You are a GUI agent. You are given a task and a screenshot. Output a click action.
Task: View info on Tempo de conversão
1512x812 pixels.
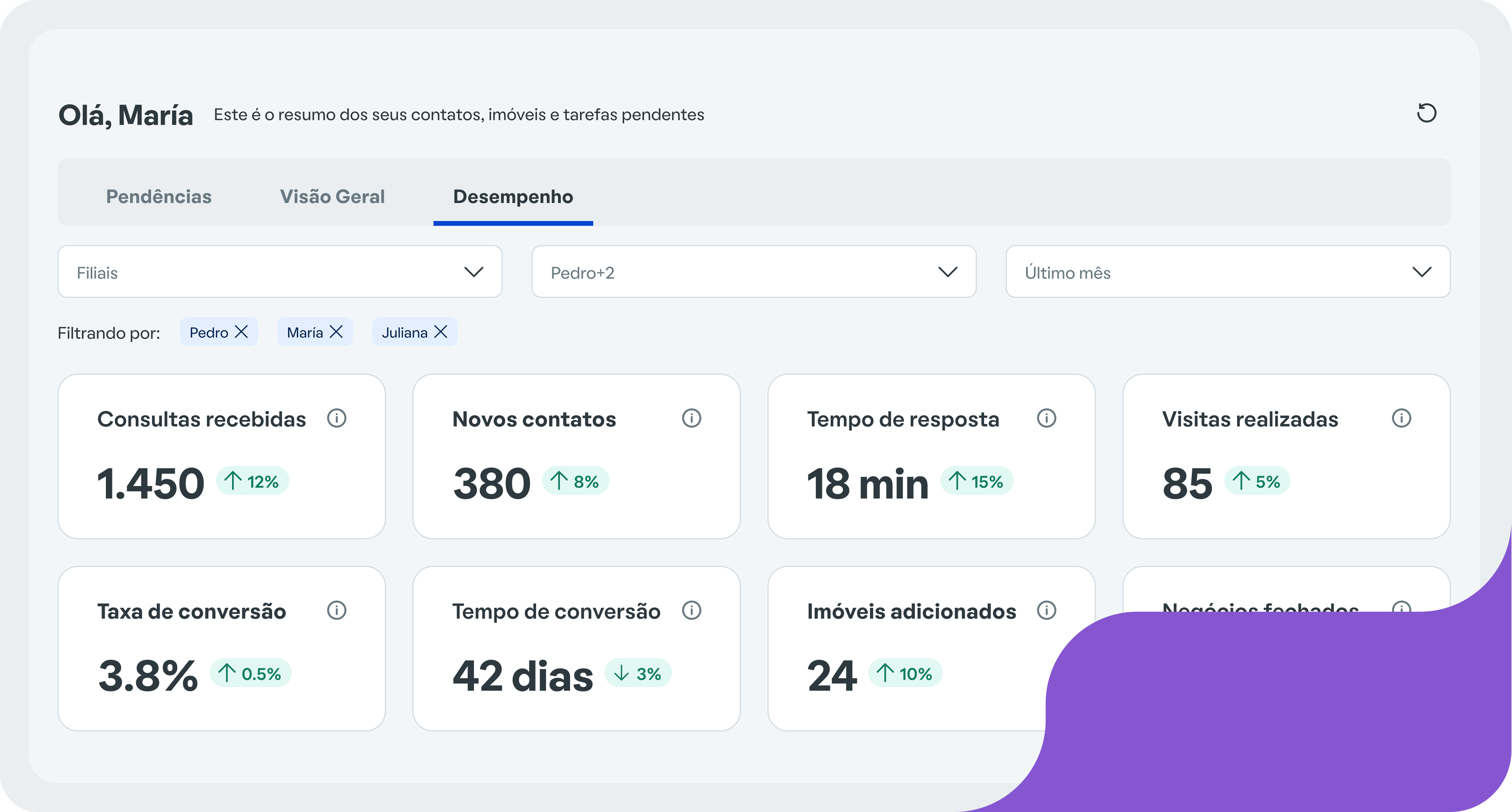pyautogui.click(x=691, y=611)
